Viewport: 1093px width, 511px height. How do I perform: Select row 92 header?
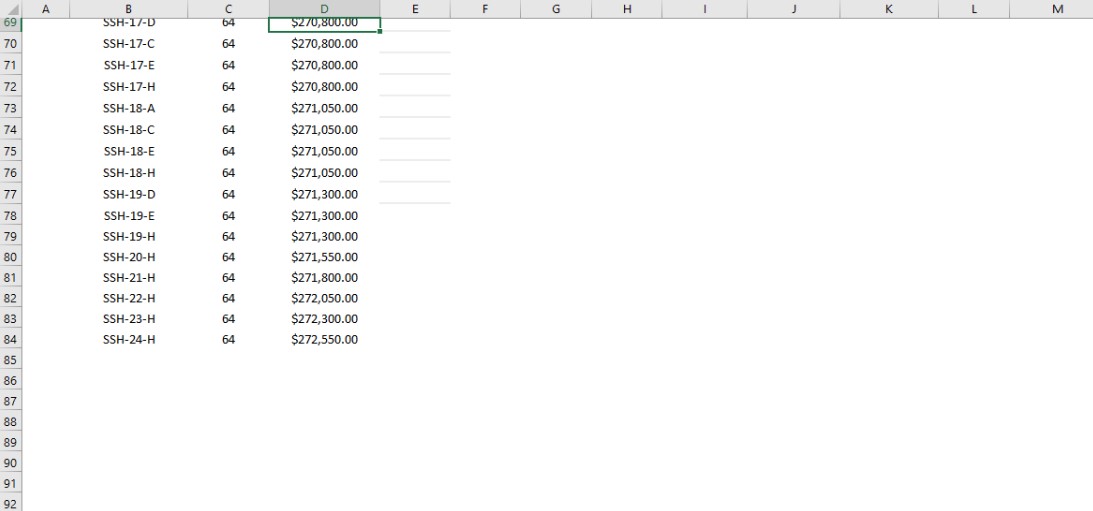[x=10, y=504]
